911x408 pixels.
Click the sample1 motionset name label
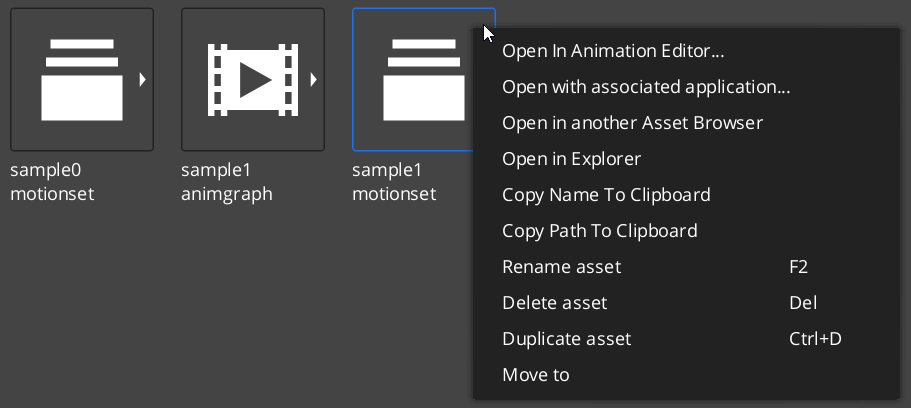(394, 182)
